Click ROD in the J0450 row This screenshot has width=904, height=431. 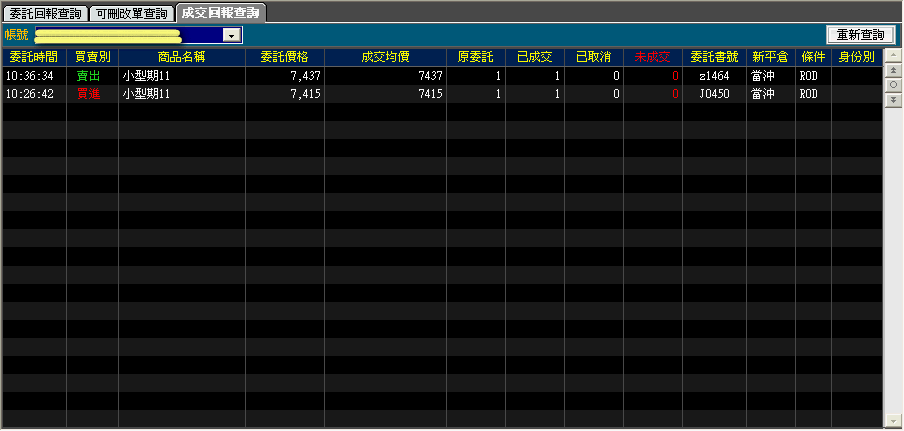[808, 94]
